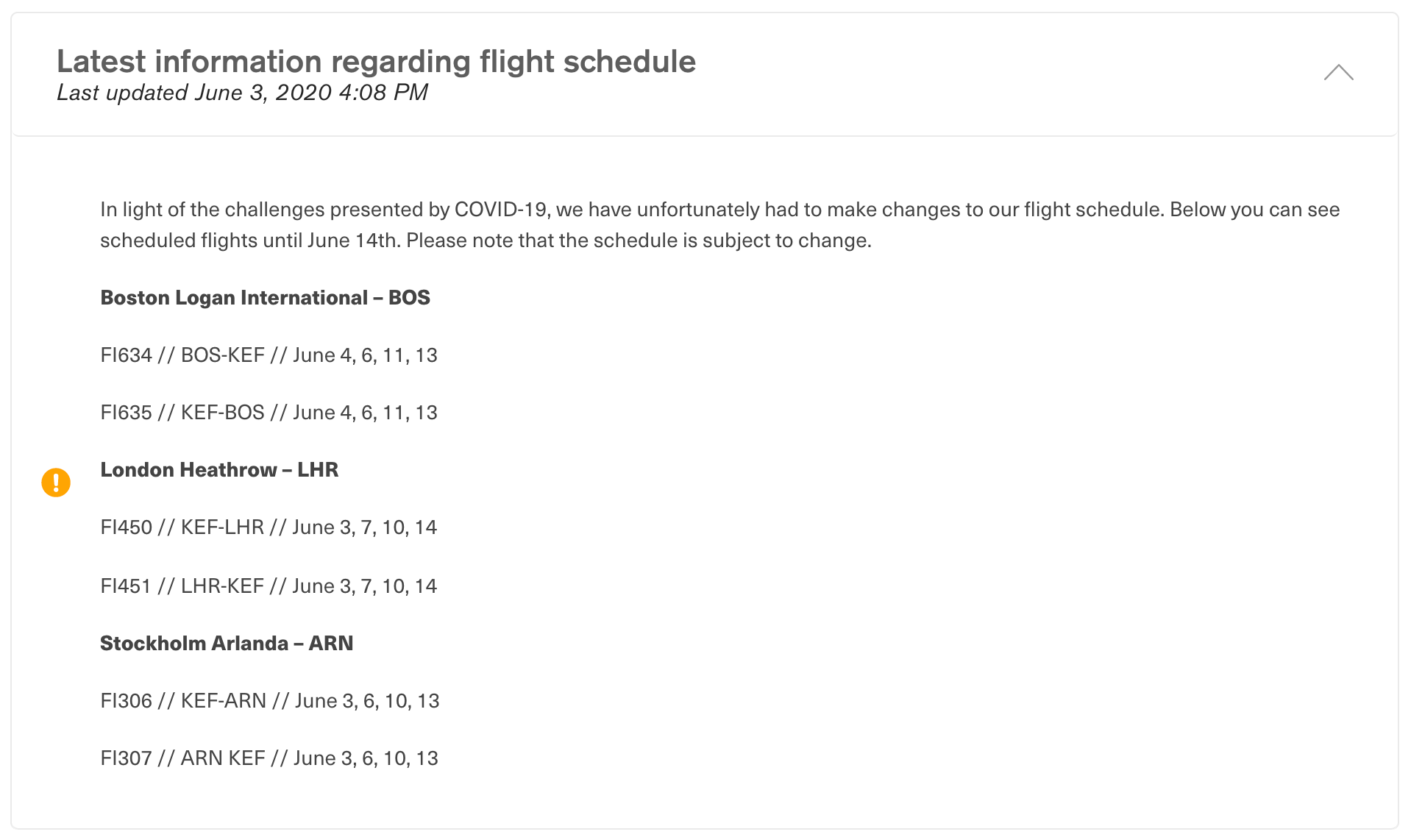Screen dimensions: 1411x840
Task: Click the FI306 dates 'June 3, 6, 10, 13'
Action: (367, 701)
